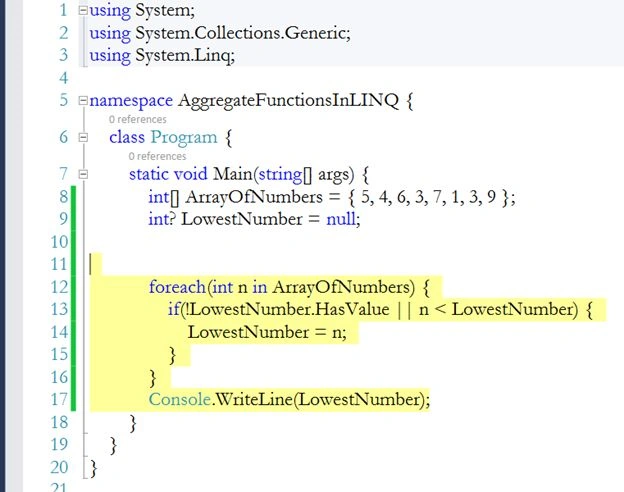This screenshot has height=492, width=624.
Task: Open 0 references link above class Program
Action: pyautogui.click(x=138, y=119)
